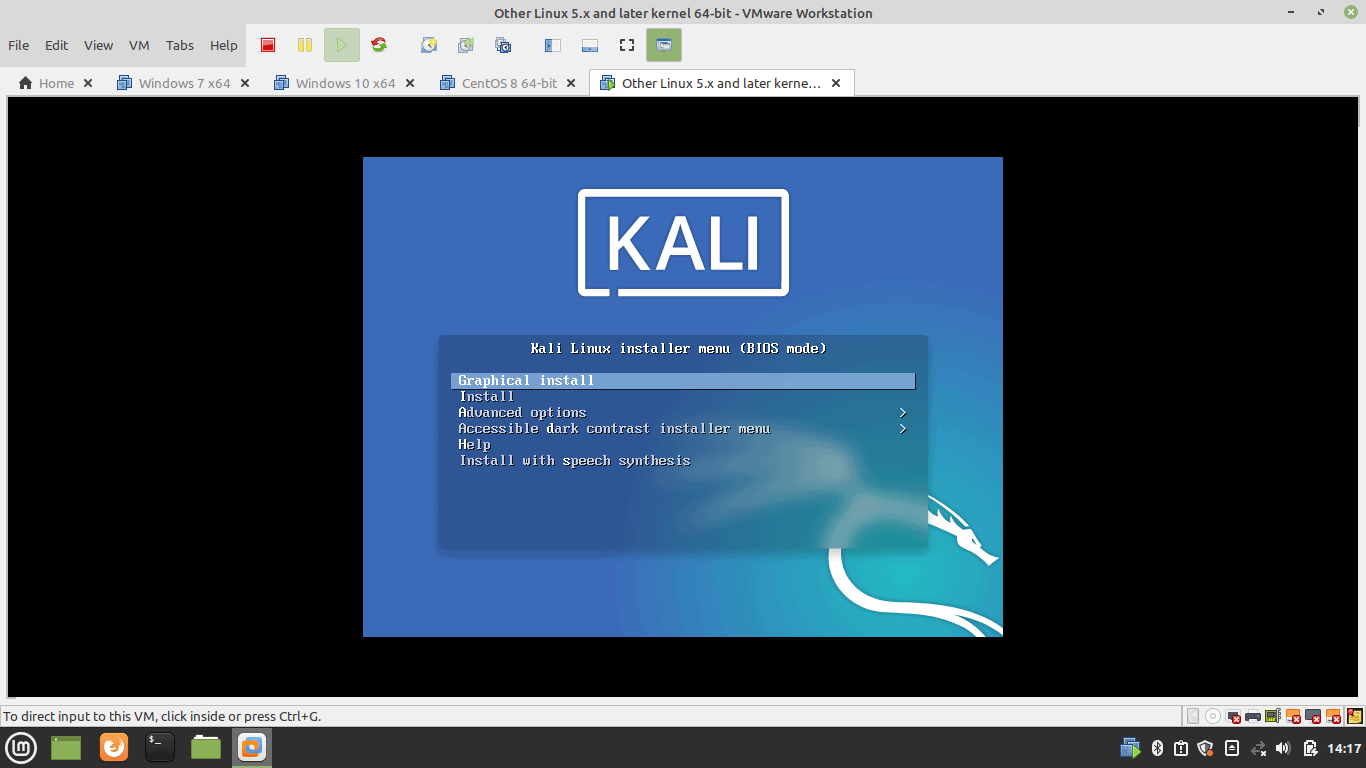The height and width of the screenshot is (768, 1366).
Task: Open the snapshot manager icon
Action: [x=503, y=45]
